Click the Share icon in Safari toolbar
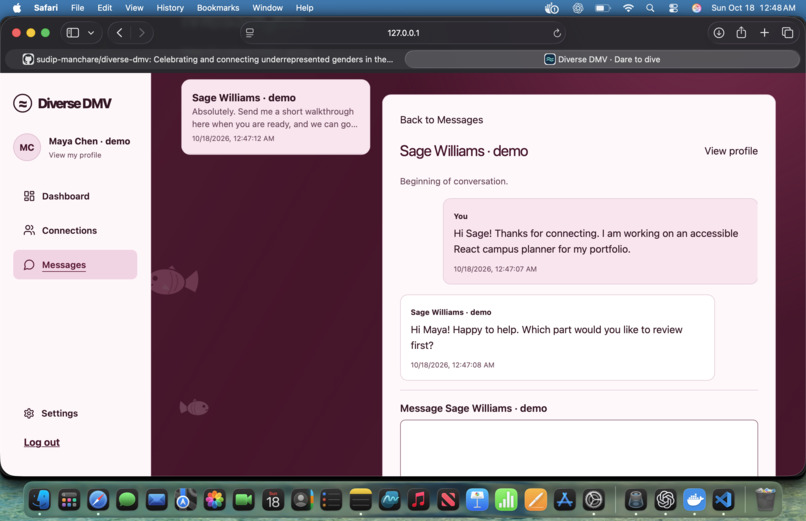The height and width of the screenshot is (521, 806). 741,33
